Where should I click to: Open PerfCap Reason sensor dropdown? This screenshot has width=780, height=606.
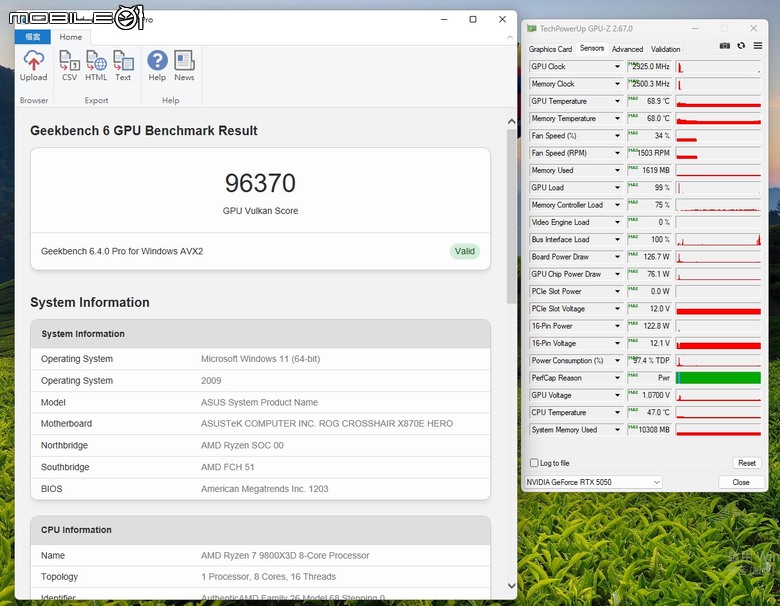(x=617, y=378)
